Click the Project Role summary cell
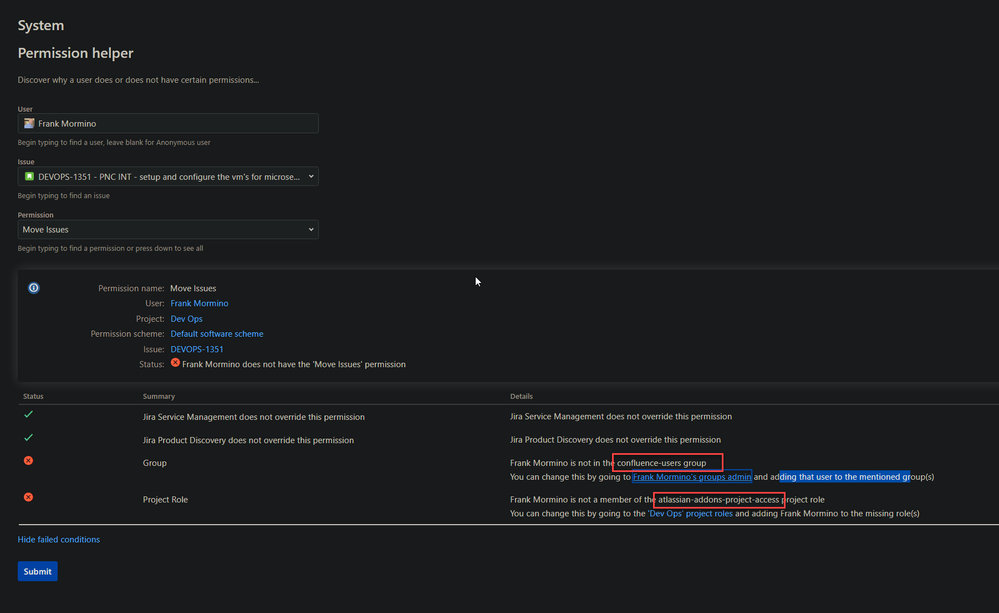Image resolution: width=999 pixels, height=613 pixels. (165, 500)
